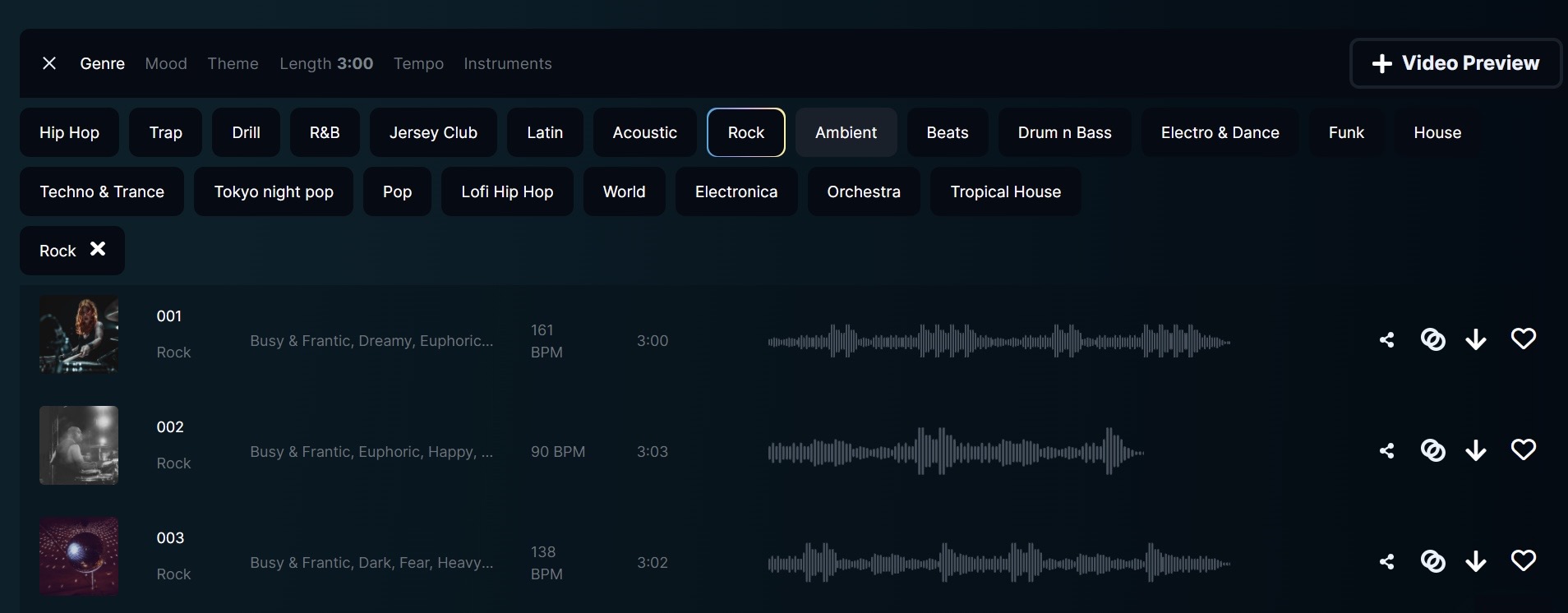Favorite track 003 with heart icon

click(x=1523, y=560)
